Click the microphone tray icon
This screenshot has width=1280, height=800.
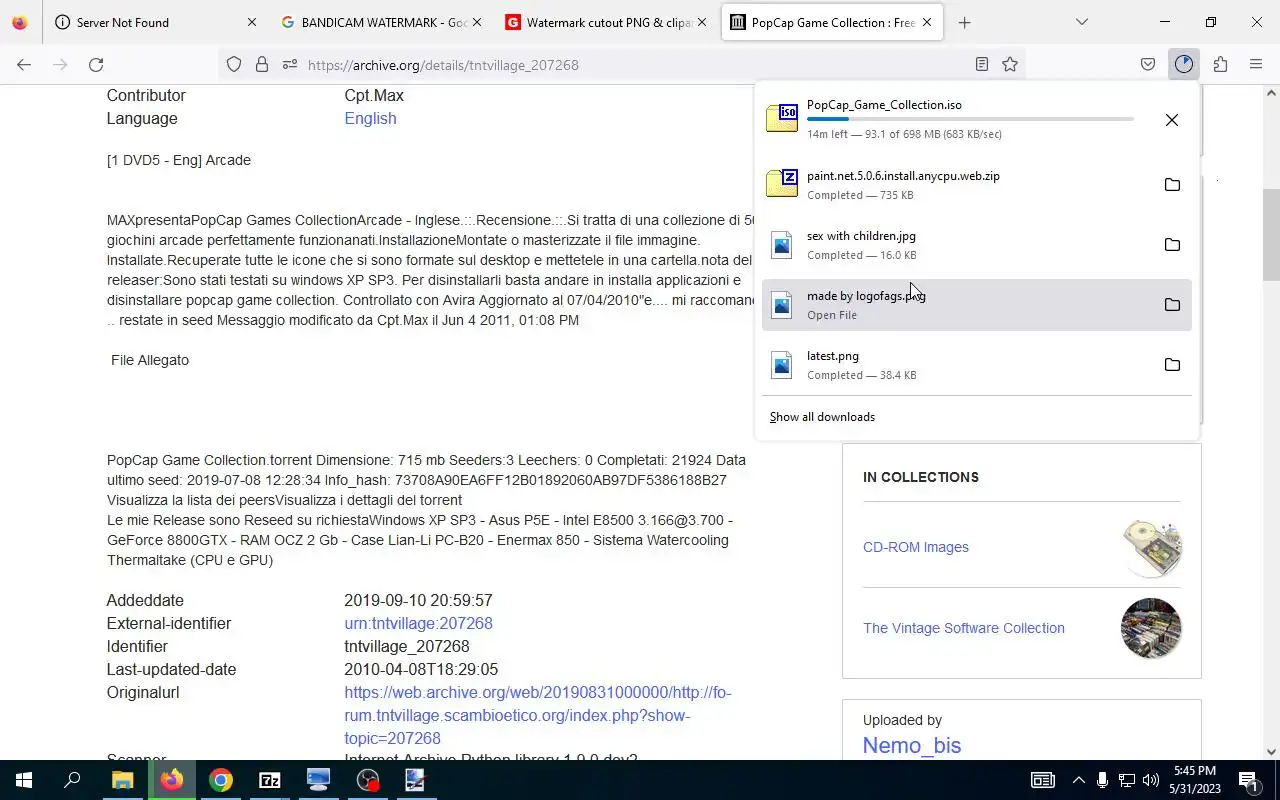click(x=1102, y=780)
